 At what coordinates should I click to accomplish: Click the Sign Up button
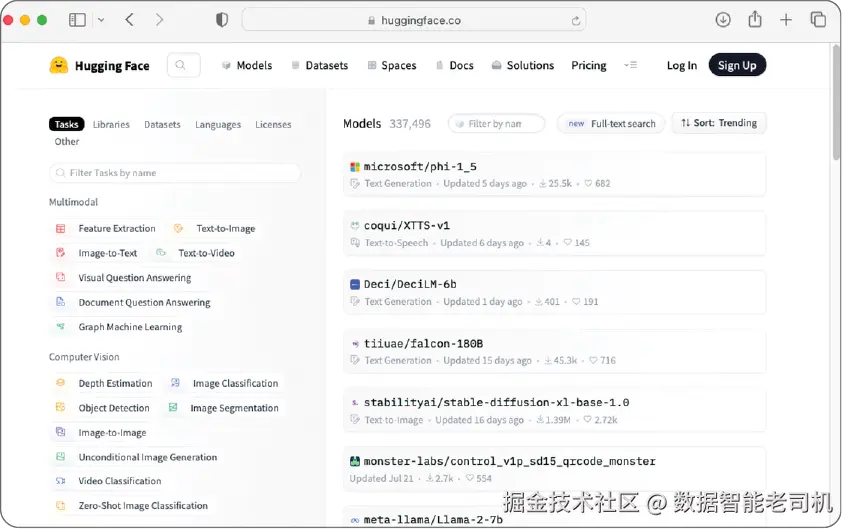pyautogui.click(x=737, y=65)
